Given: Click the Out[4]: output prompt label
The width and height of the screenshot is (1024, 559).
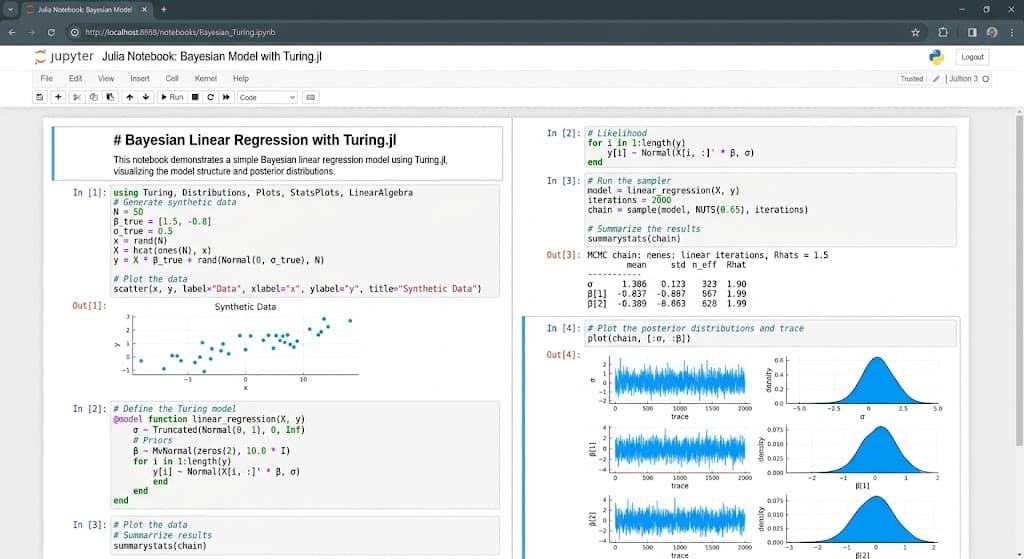Looking at the screenshot, I should pyautogui.click(x=563, y=355).
